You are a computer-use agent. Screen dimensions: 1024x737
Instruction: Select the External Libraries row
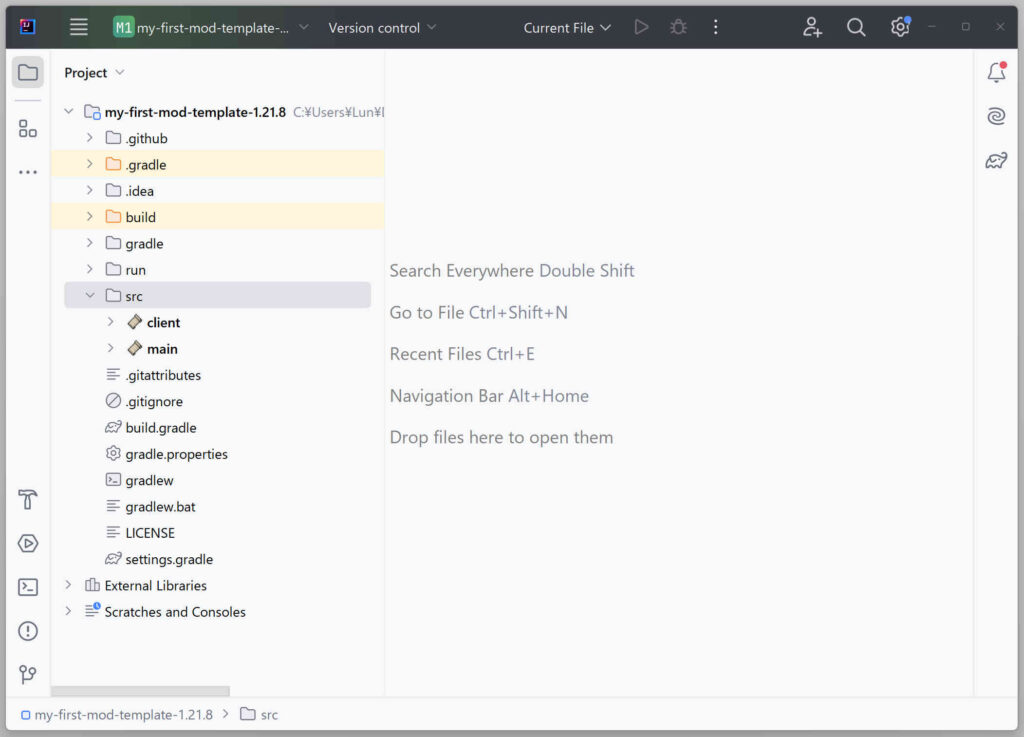point(217,585)
